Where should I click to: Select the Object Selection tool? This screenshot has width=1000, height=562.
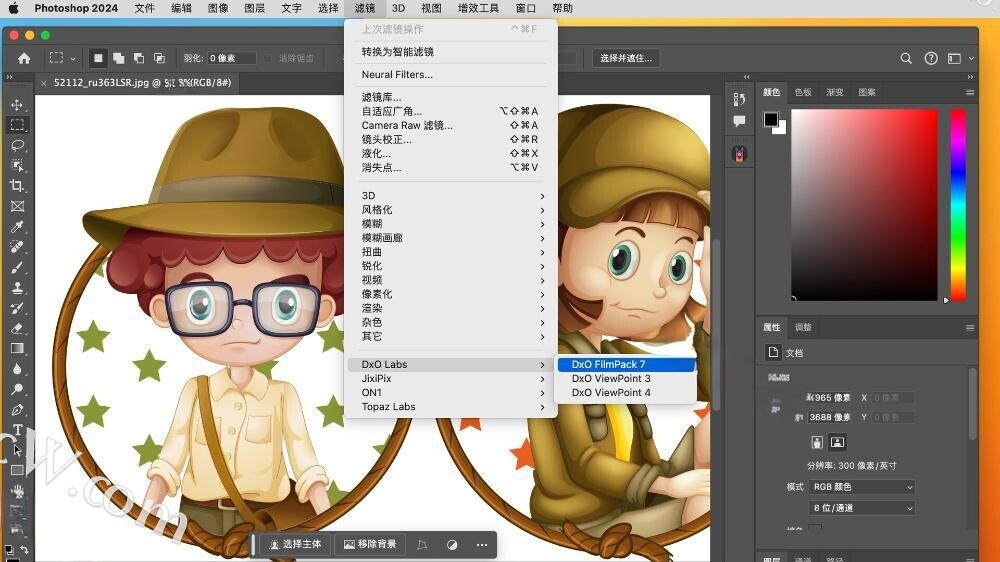click(x=17, y=165)
